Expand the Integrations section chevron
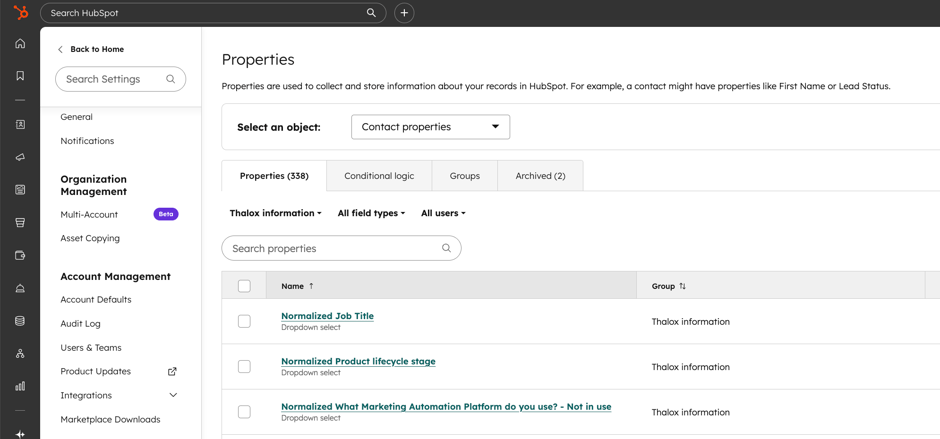This screenshot has height=439, width=940. coord(173,395)
